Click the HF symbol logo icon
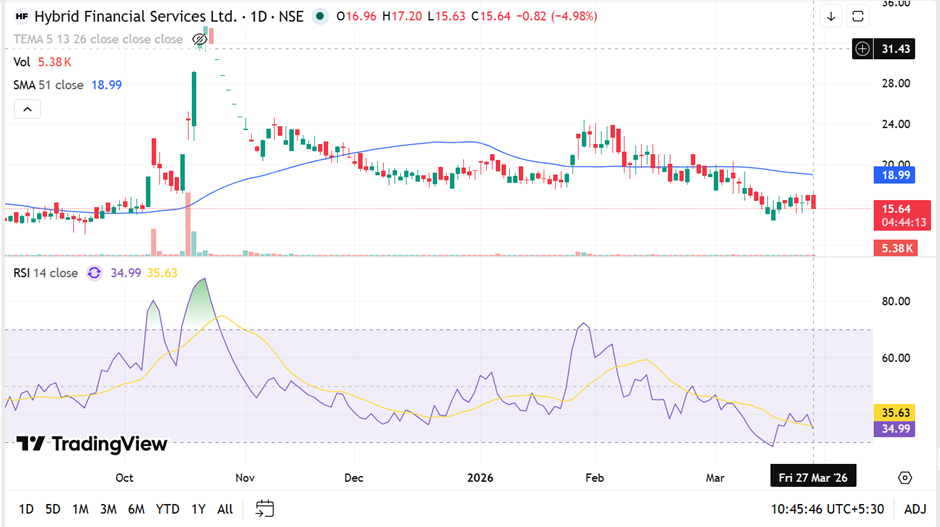The image size is (940, 527). pos(22,16)
